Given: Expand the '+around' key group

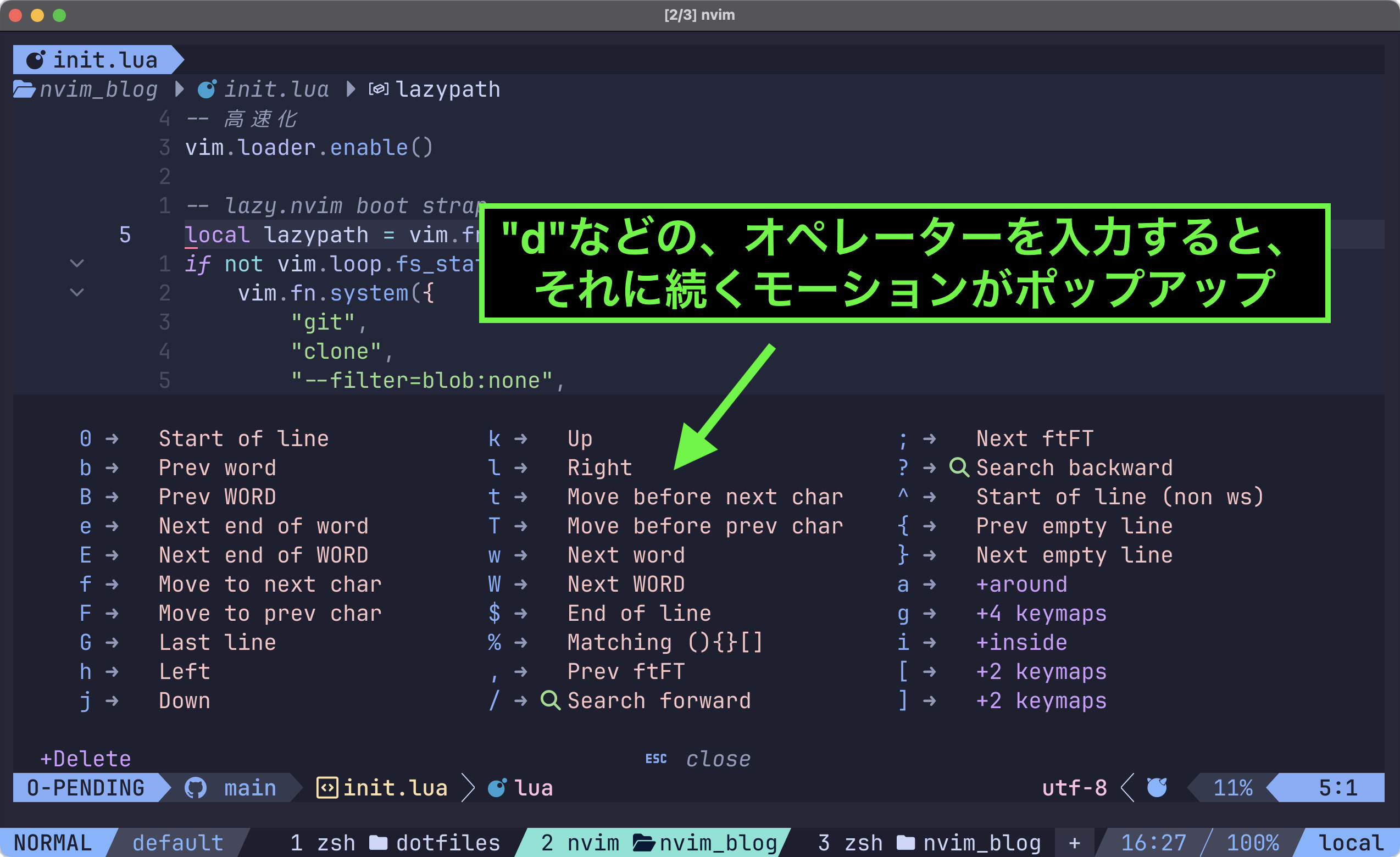Looking at the screenshot, I should 1021,584.
